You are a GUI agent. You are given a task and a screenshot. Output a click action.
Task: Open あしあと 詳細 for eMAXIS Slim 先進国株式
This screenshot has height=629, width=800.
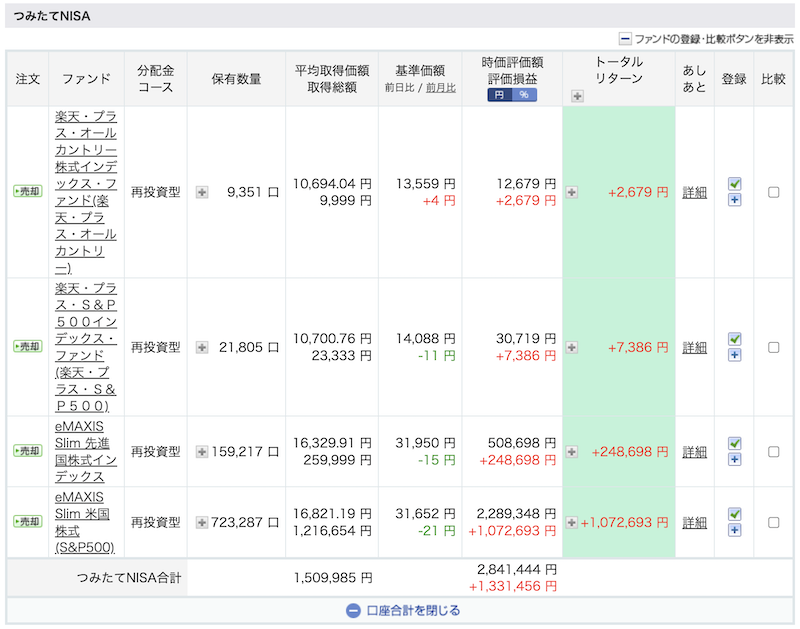(x=694, y=452)
